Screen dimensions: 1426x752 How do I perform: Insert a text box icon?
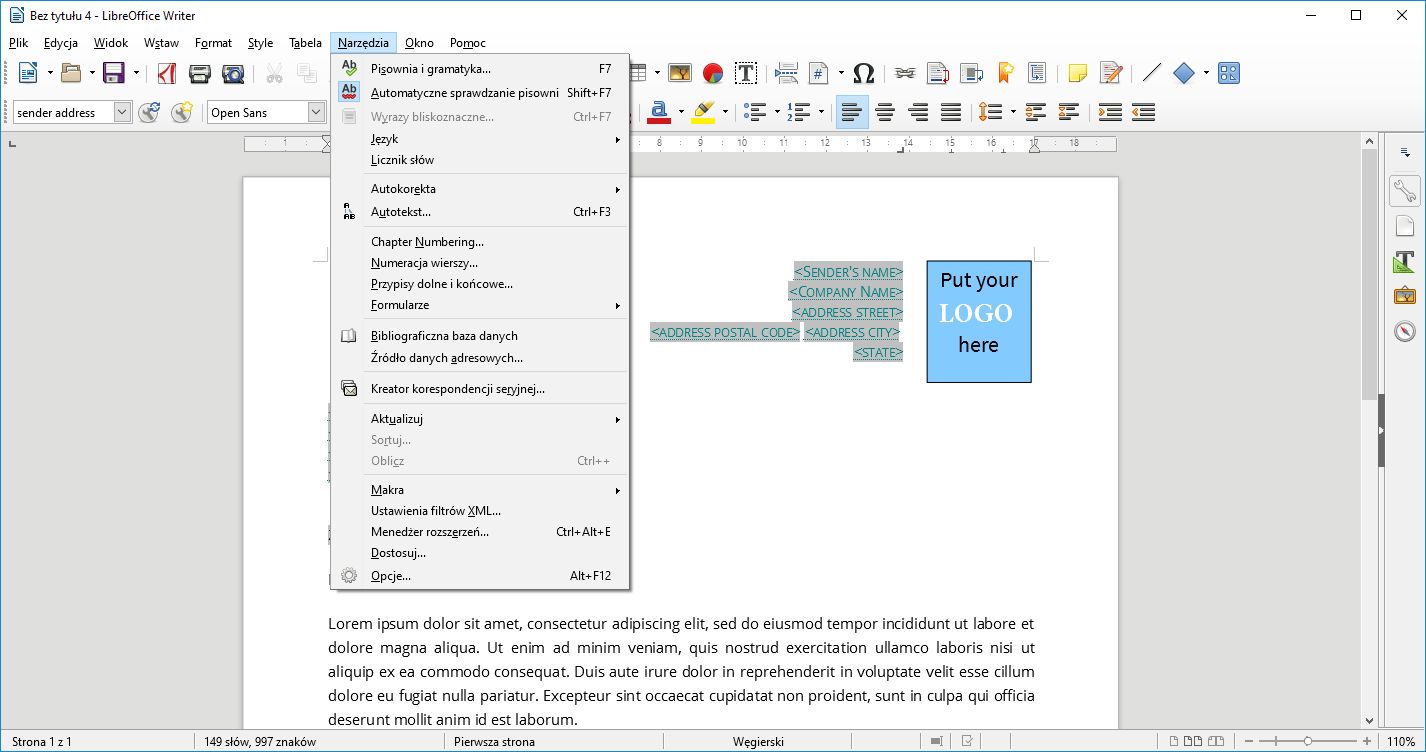745,73
